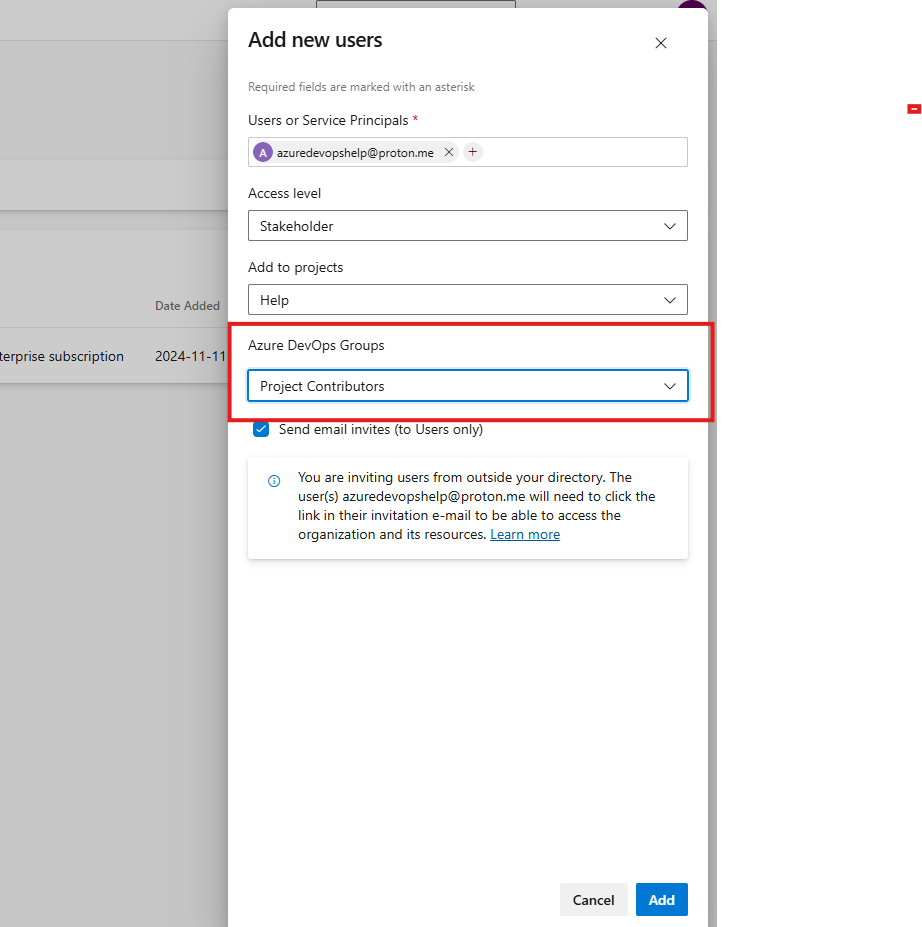Uncheck Send email invites checkbox

[261, 429]
